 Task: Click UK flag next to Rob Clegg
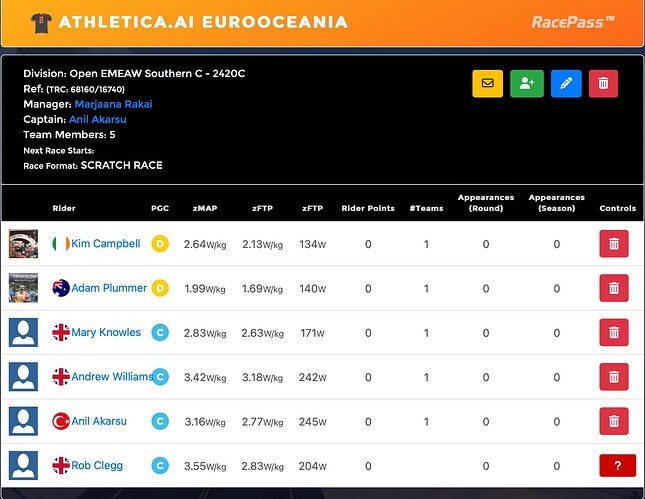pos(61,466)
